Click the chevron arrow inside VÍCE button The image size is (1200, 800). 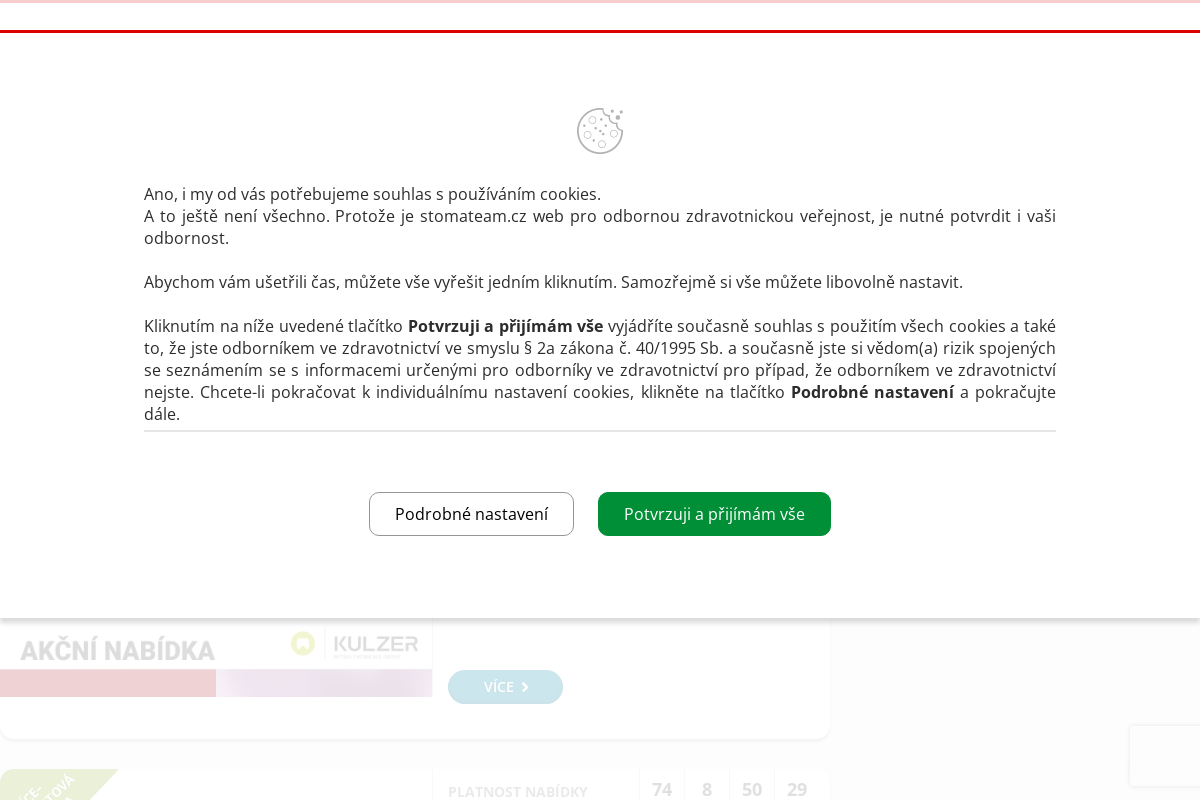click(525, 687)
